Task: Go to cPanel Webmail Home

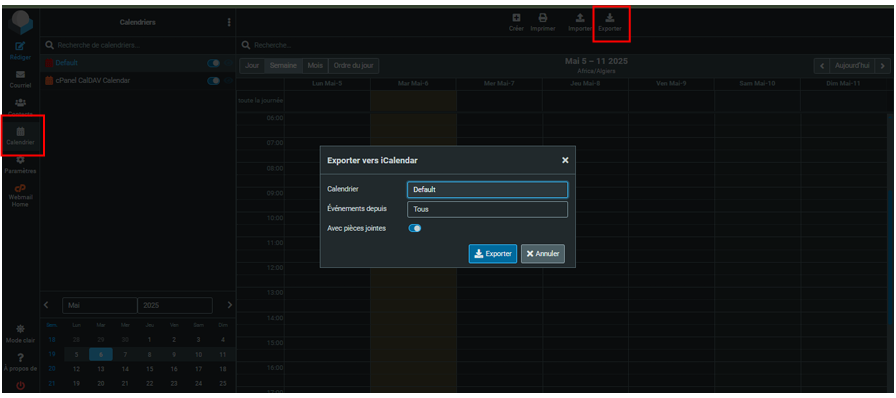Action: (x=20, y=196)
